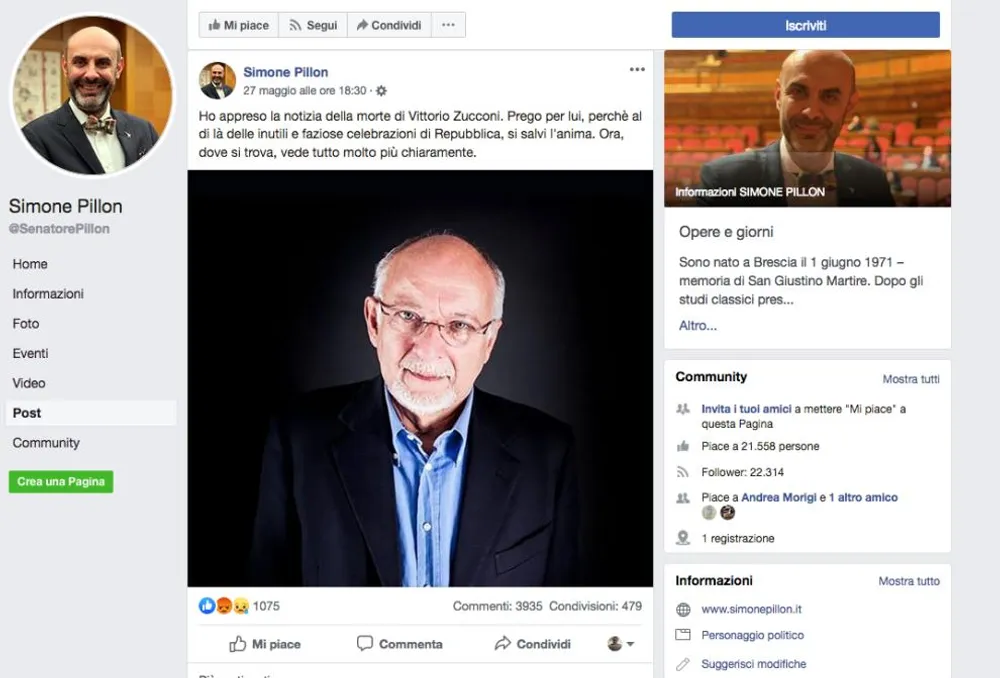Click the green Crea una Pagina button
The width and height of the screenshot is (1000, 678).
point(61,482)
